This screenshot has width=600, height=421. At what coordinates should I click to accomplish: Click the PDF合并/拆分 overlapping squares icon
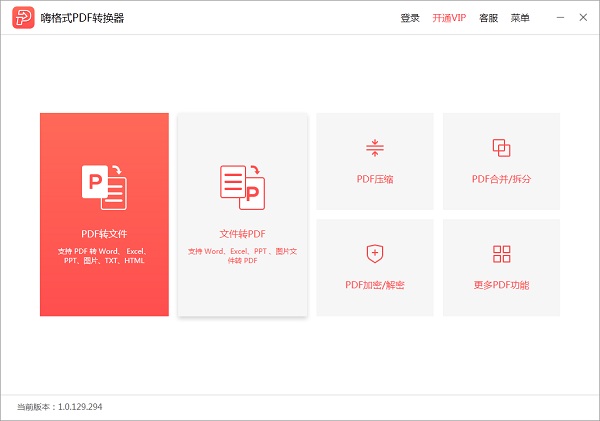(x=501, y=148)
